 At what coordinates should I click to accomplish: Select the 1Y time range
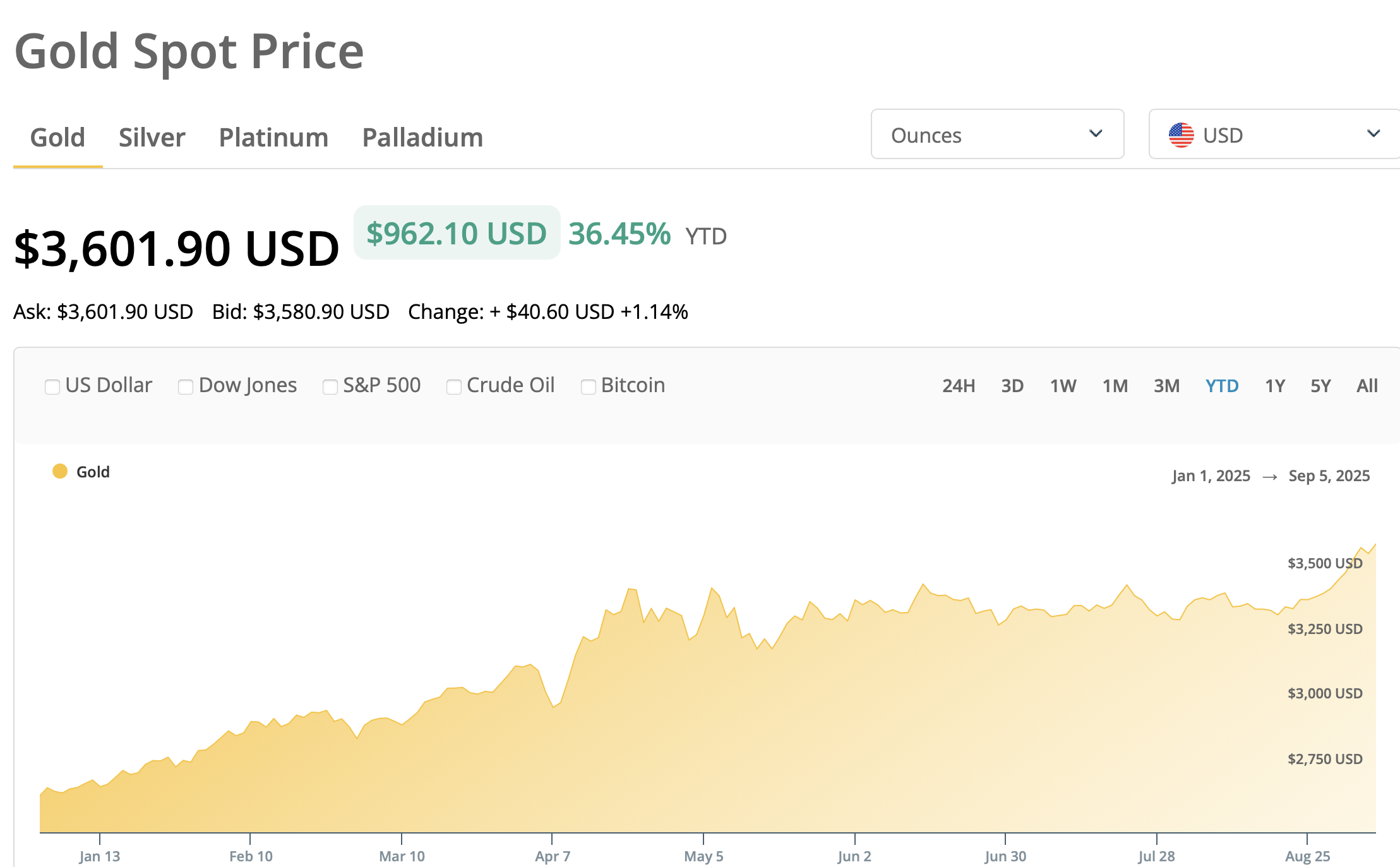[1274, 385]
